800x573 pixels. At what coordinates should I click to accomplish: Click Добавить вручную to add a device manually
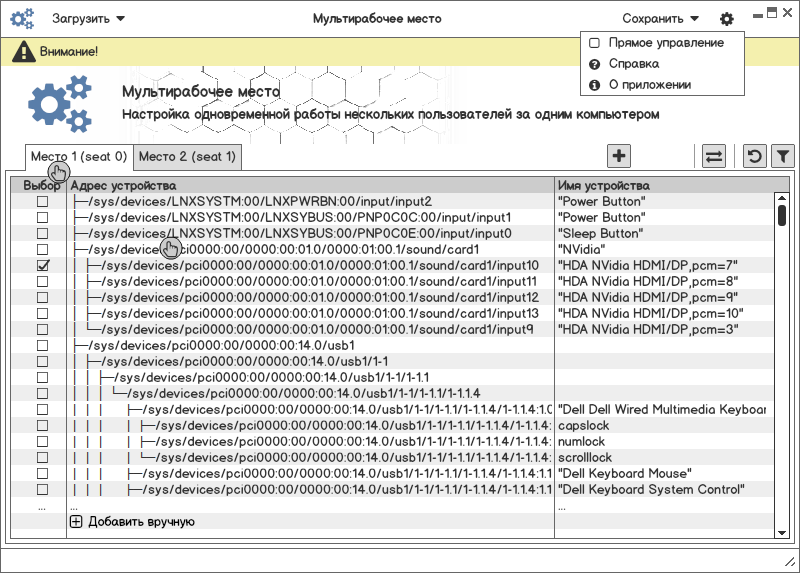coord(141,521)
